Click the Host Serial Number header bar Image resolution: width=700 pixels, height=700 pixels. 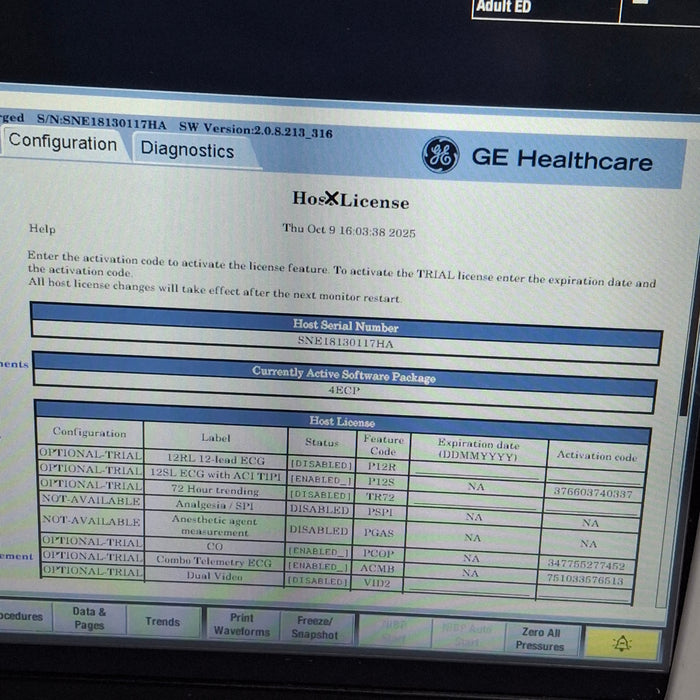pos(346,326)
